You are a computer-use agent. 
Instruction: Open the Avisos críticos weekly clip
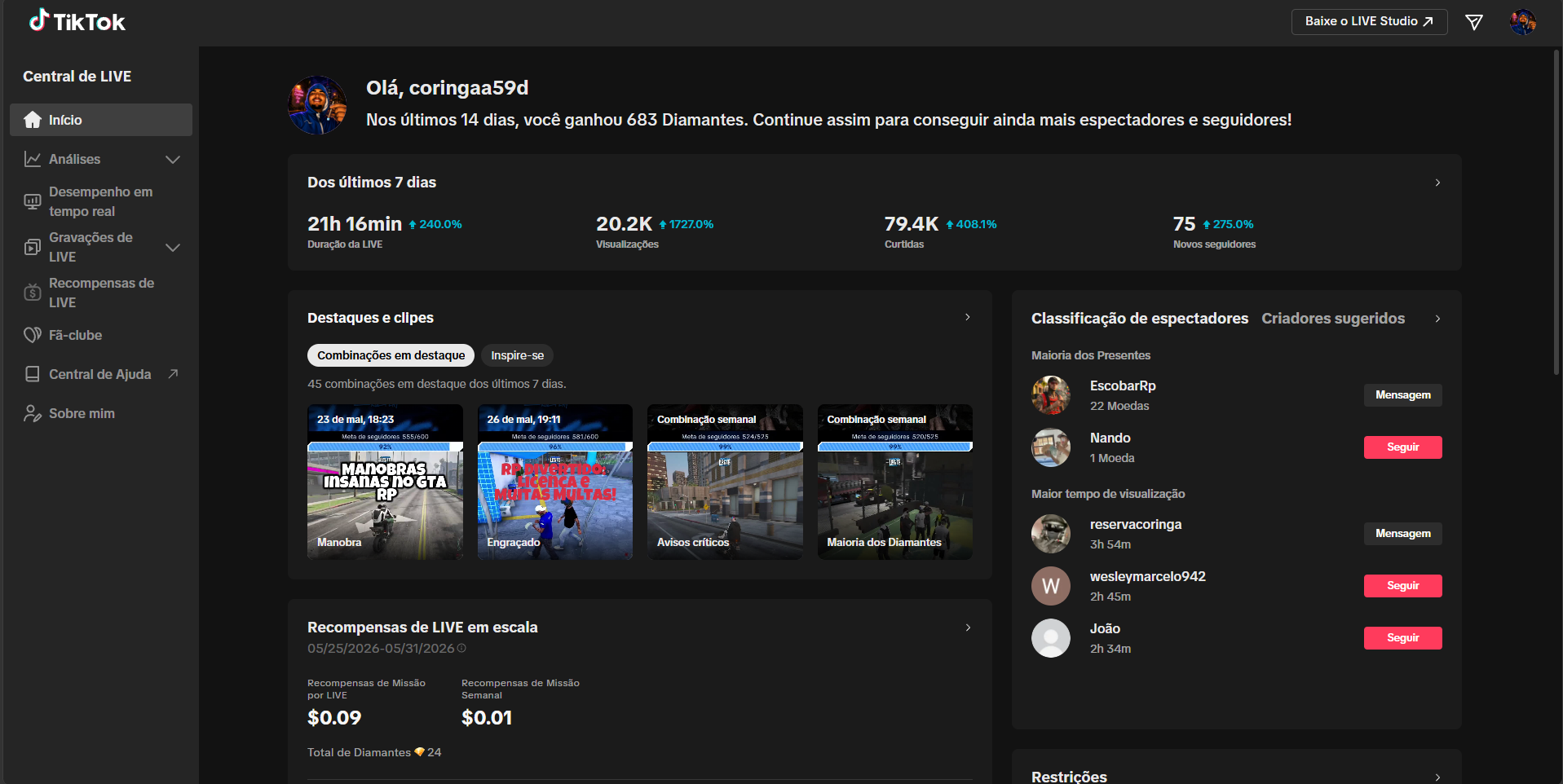point(725,482)
